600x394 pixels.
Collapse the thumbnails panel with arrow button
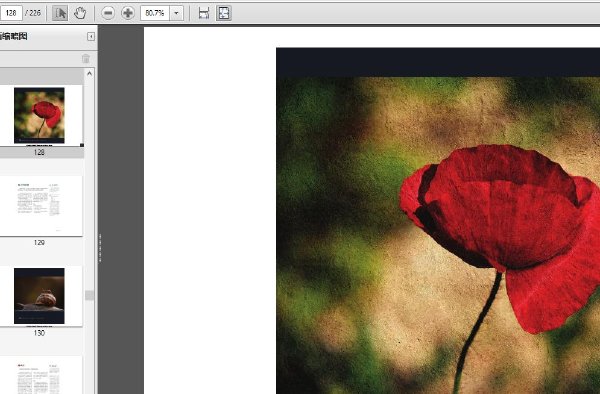click(91, 36)
